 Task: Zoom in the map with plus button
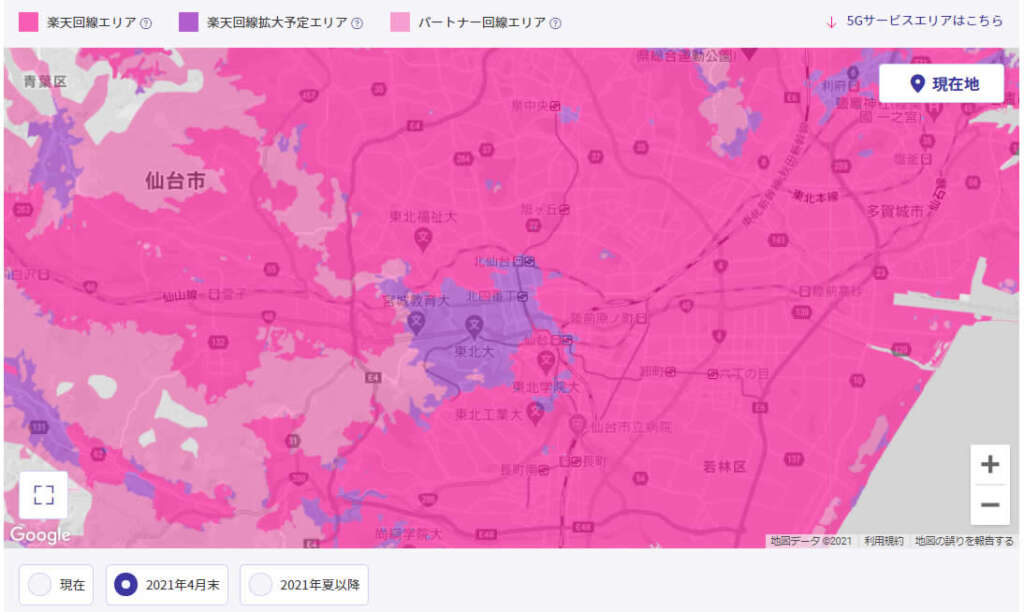coord(990,464)
